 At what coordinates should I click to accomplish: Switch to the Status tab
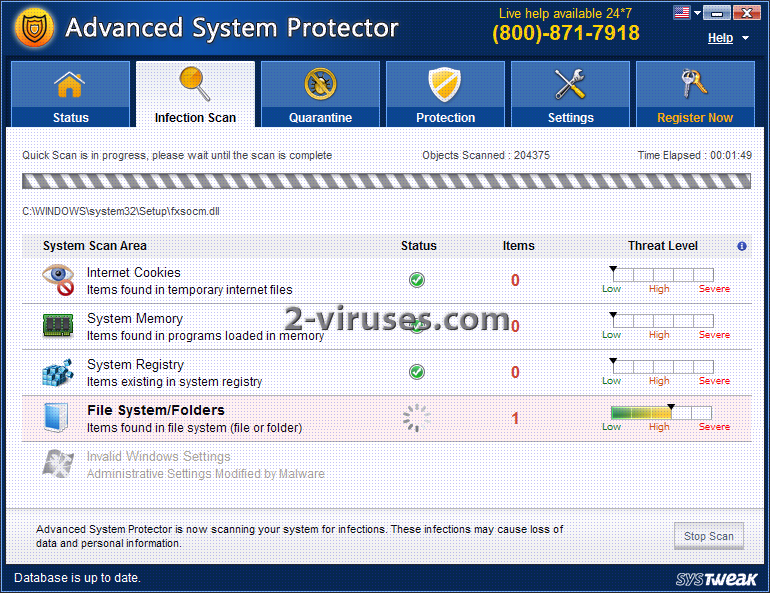coord(70,94)
